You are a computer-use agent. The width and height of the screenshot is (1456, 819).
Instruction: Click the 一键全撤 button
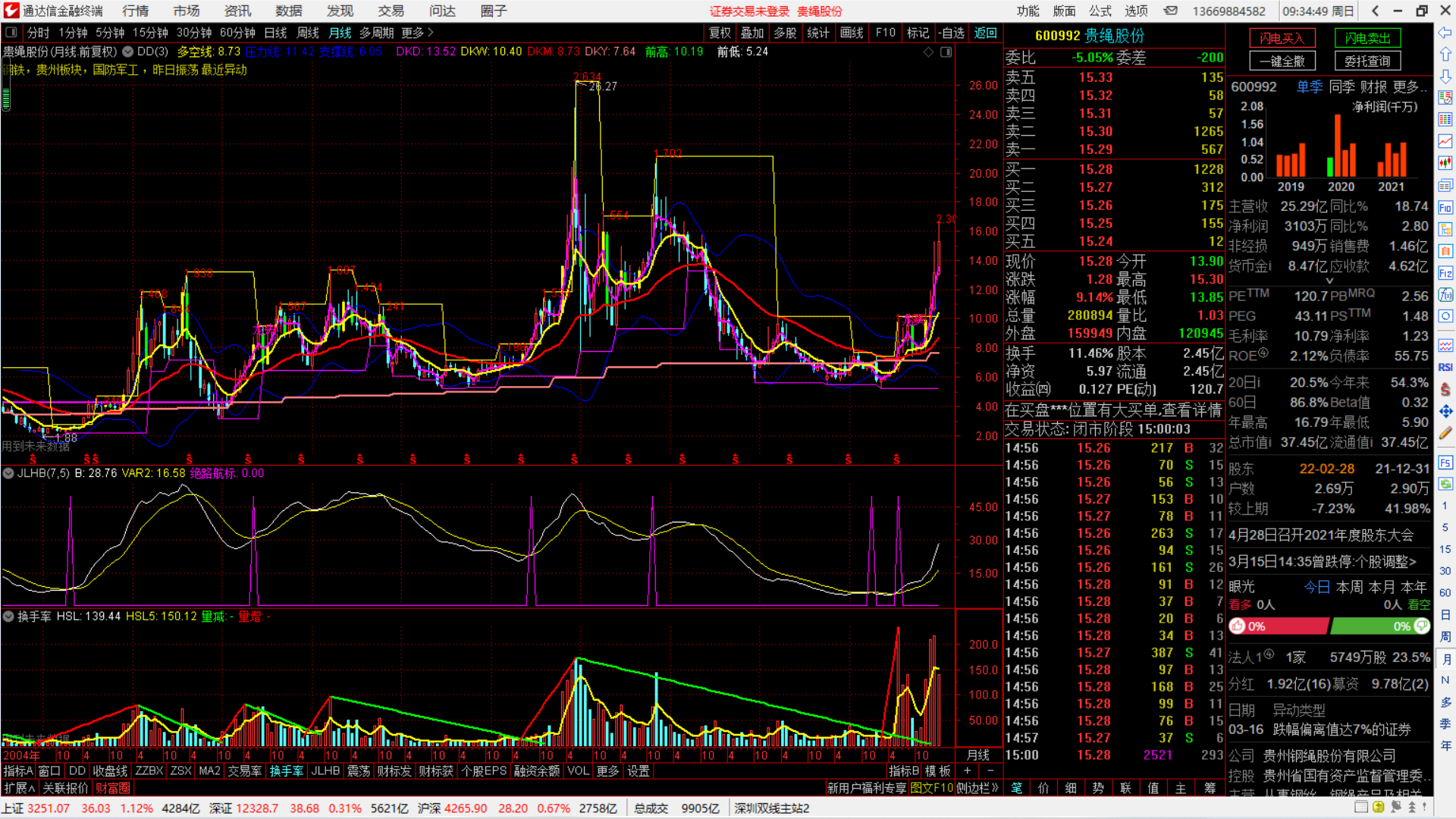1282,61
